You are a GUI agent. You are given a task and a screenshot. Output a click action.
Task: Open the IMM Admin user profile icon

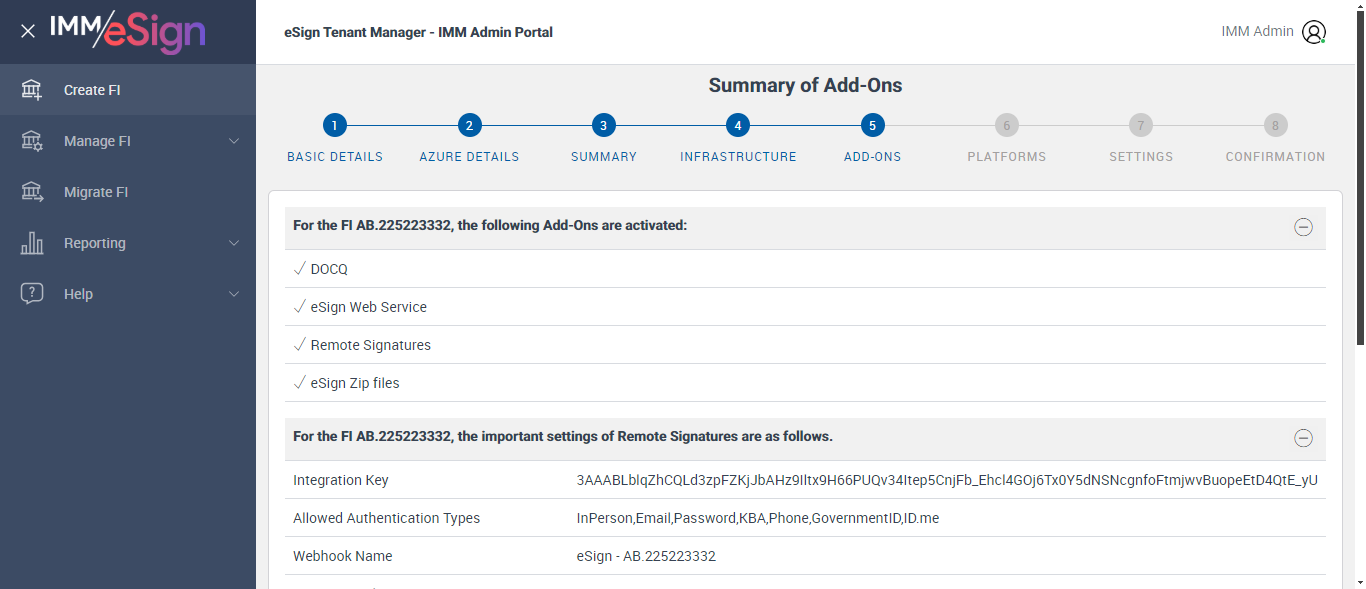[1313, 32]
